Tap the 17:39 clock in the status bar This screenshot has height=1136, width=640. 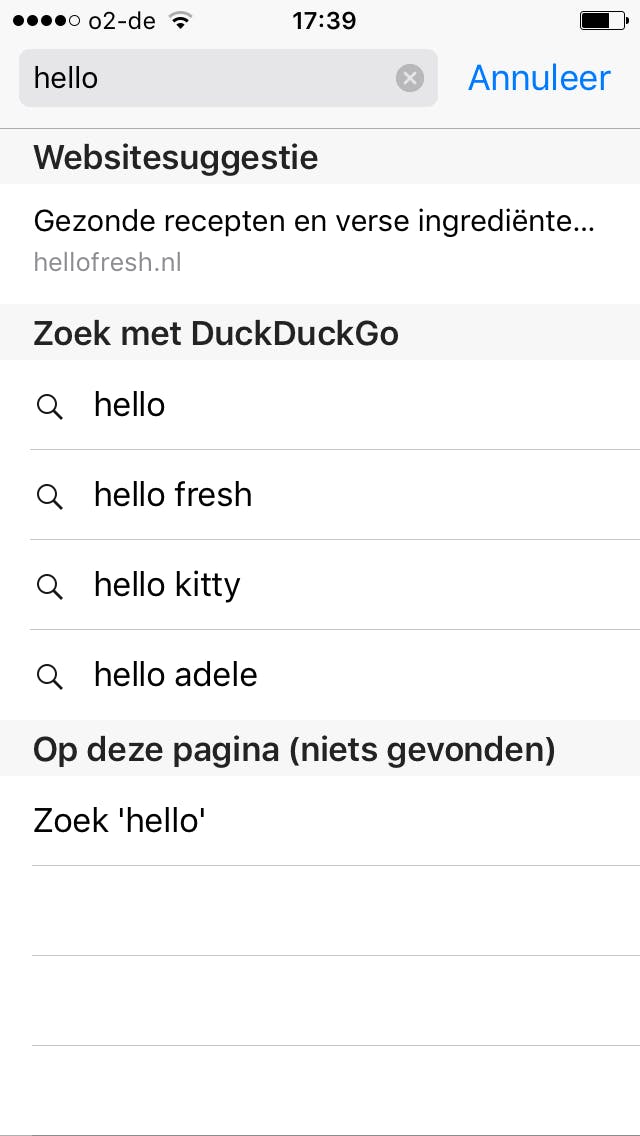pos(323,20)
